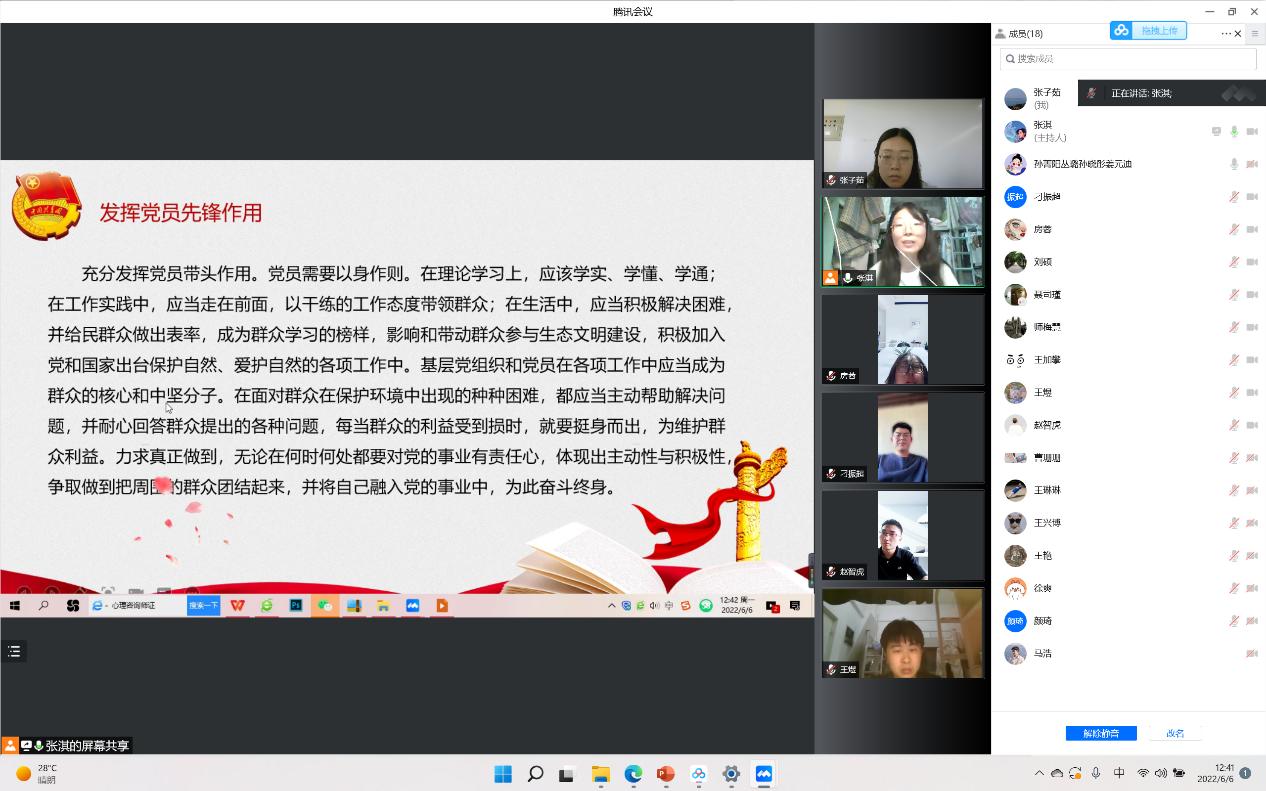
Task: Toggle muted microphone icon for 刘硕
Action: click(x=1234, y=262)
